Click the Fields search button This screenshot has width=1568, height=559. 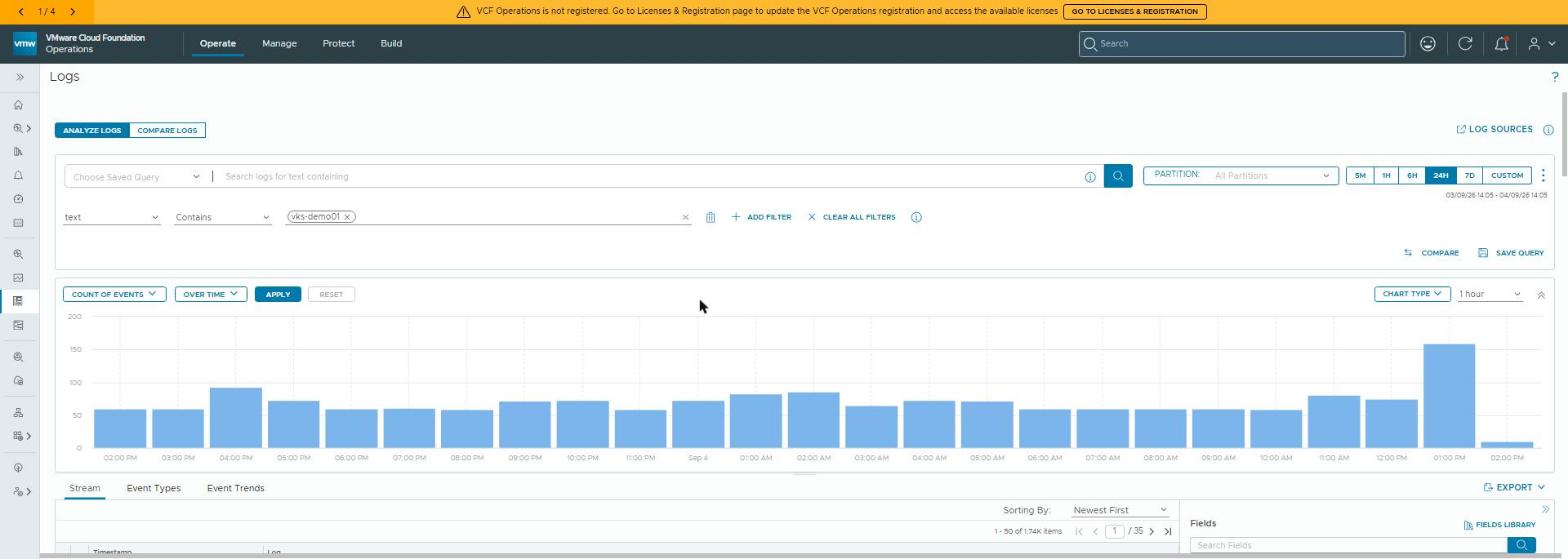(1521, 545)
